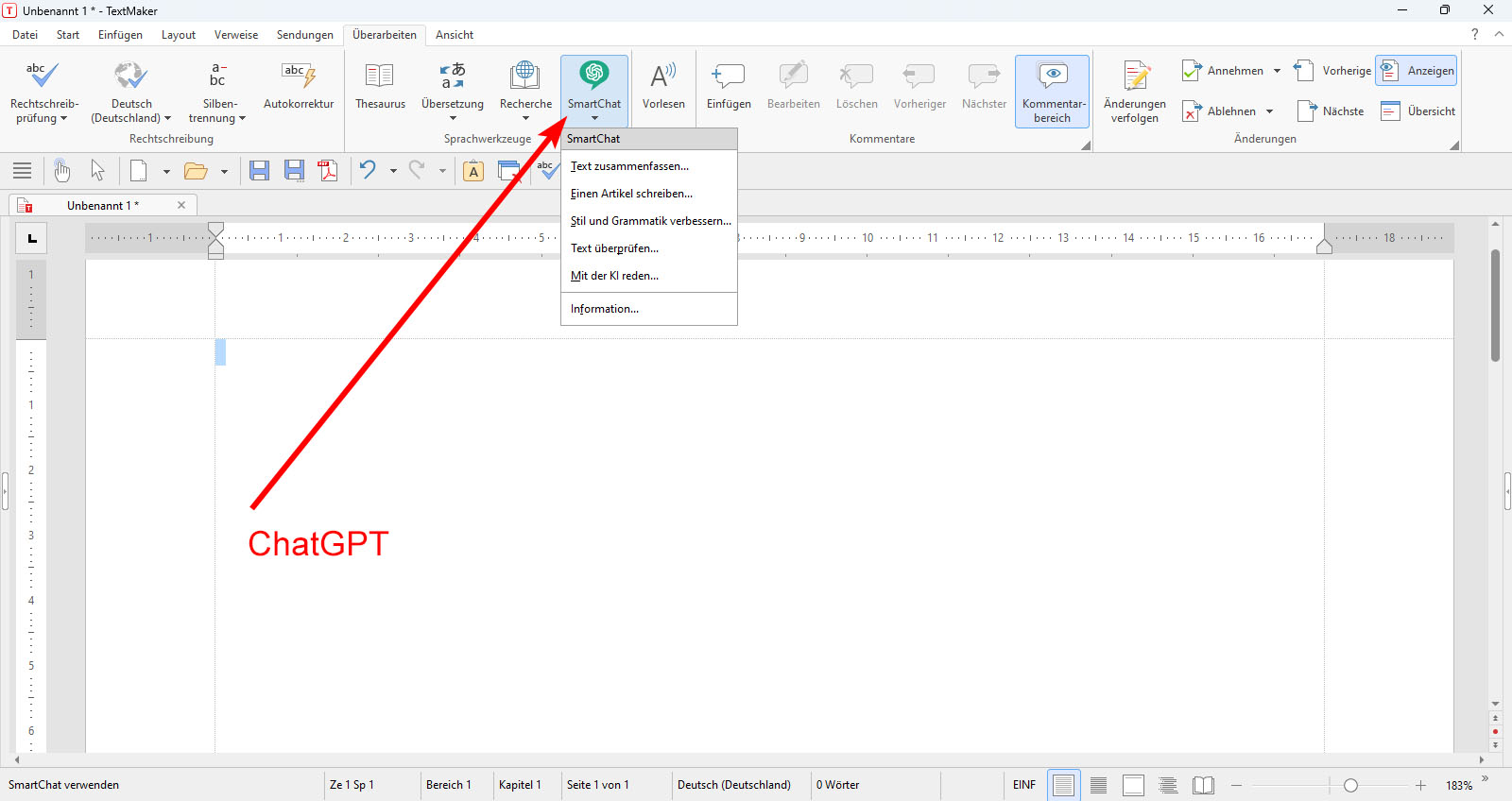Image resolution: width=1512 pixels, height=801 pixels.
Task: Select 'Text zusammenfassen...' from SmartChat menu
Action: click(629, 166)
